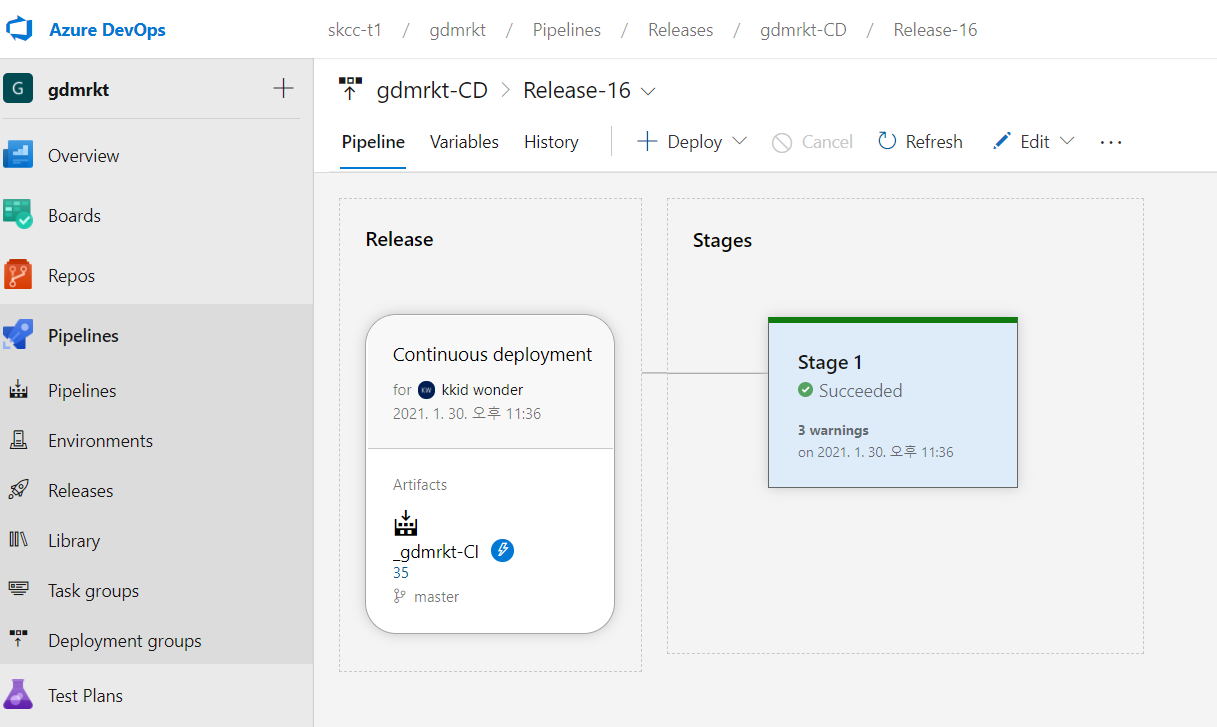Click the build artifact factory icon
The image size is (1217, 727).
[405, 523]
